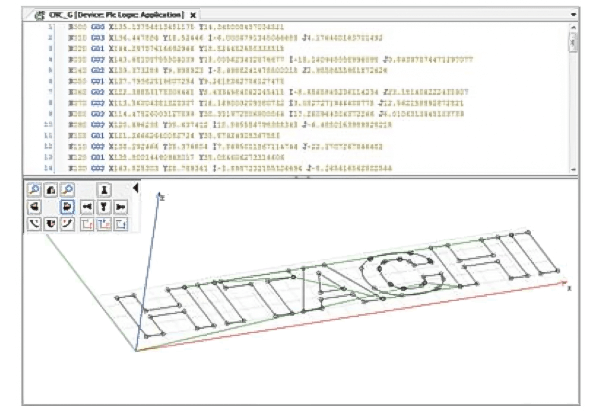
Task: Select the first axis-plane view icon with red arrow
Action: pos(87,224)
